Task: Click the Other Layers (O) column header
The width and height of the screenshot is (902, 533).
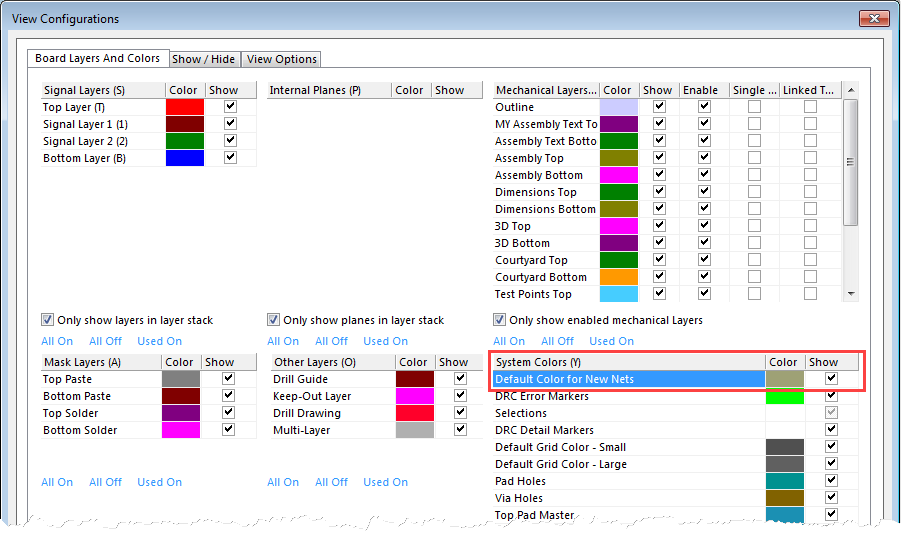Action: 332,362
